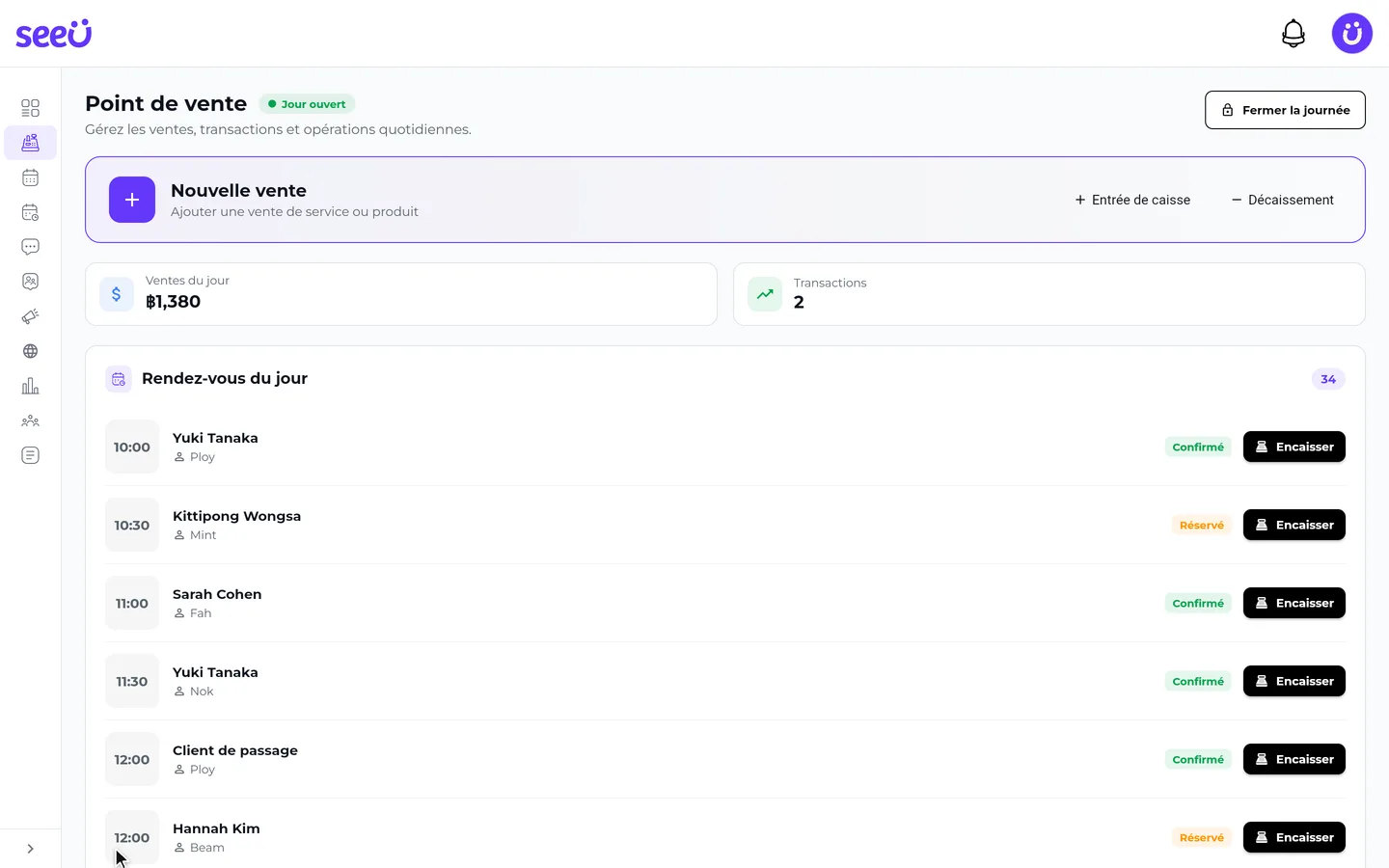Click the ฿1,380 sales value
This screenshot has width=1389, height=868.
[x=174, y=302]
